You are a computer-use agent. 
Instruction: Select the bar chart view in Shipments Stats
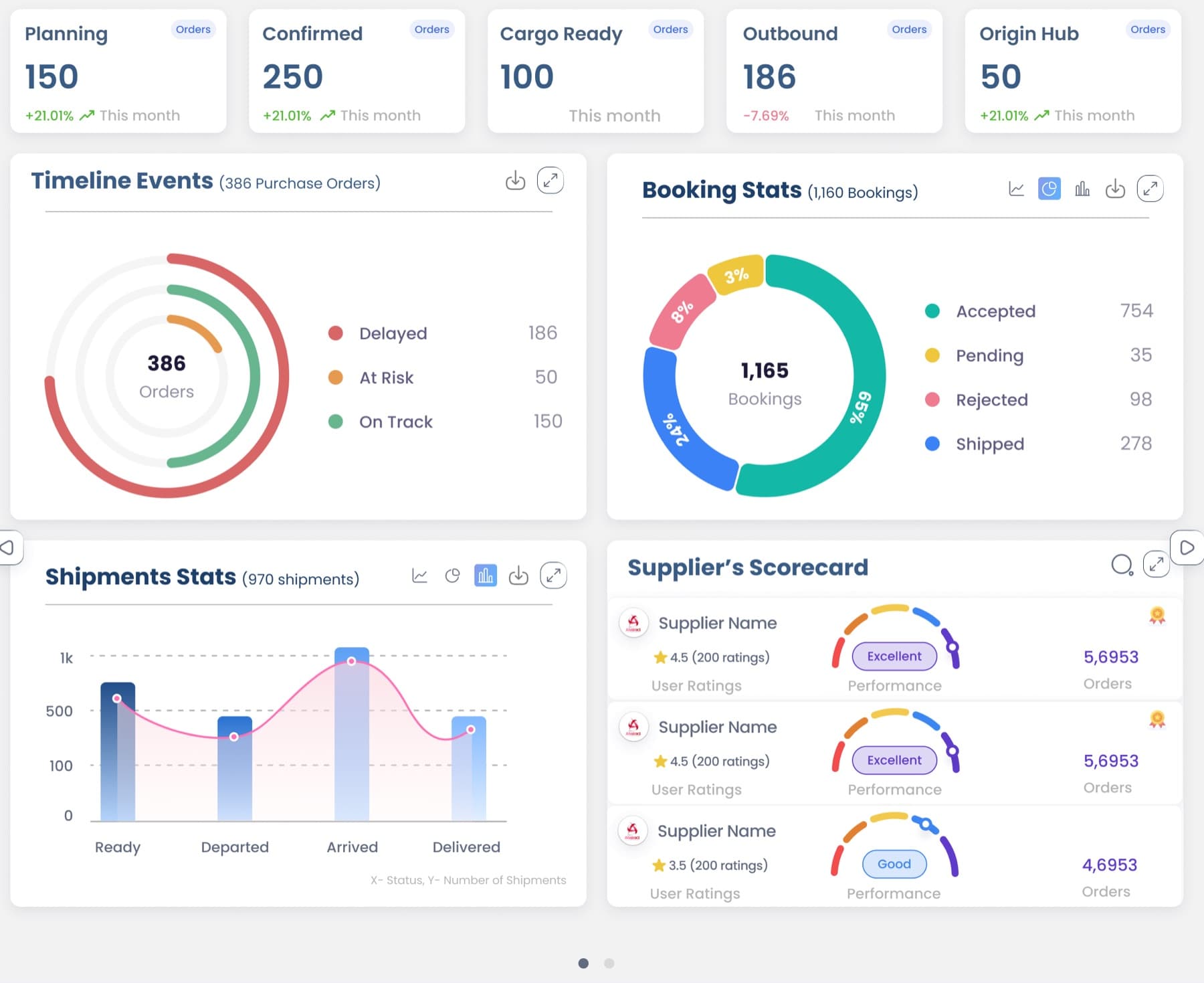(486, 575)
